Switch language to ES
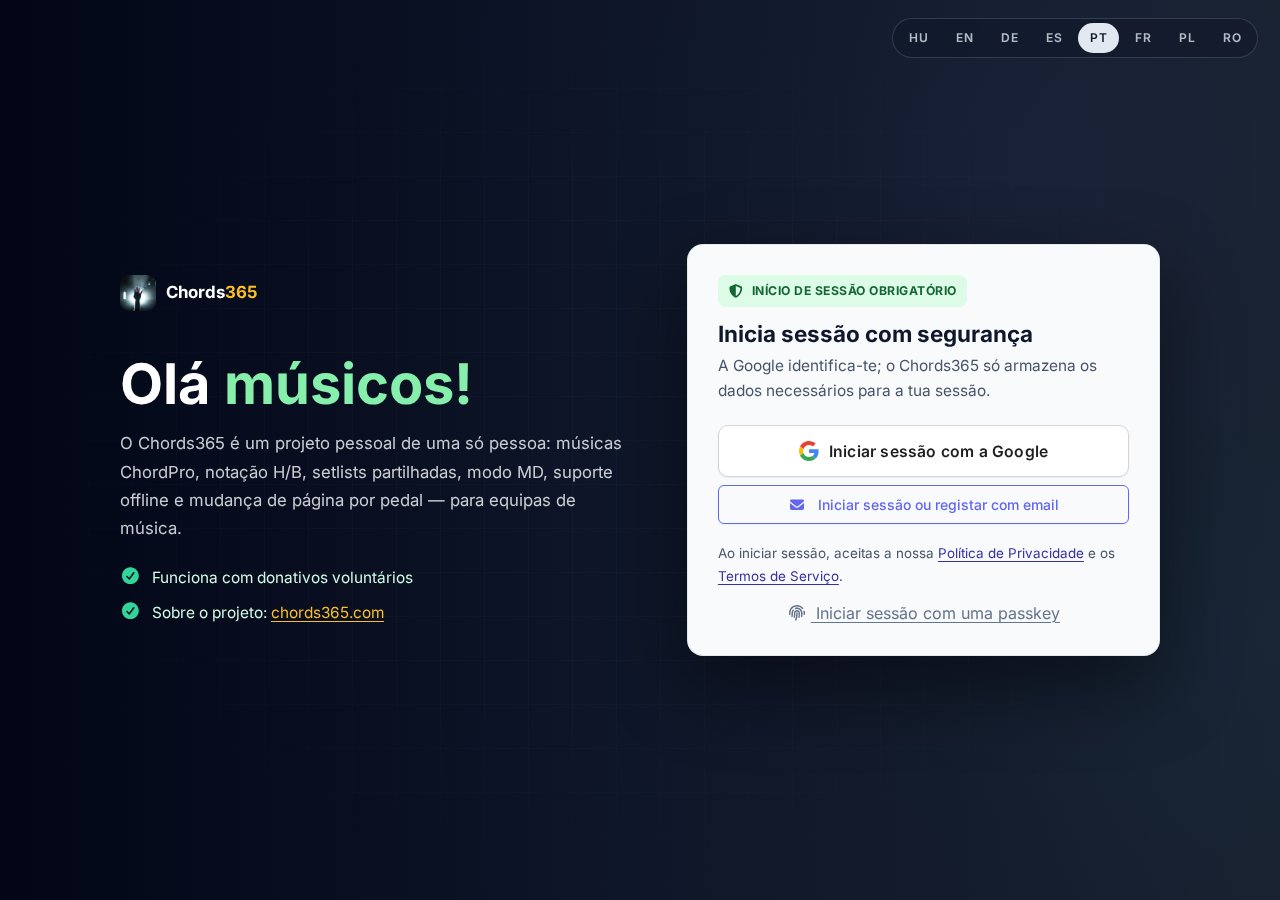1280x900 pixels. [x=1054, y=38]
